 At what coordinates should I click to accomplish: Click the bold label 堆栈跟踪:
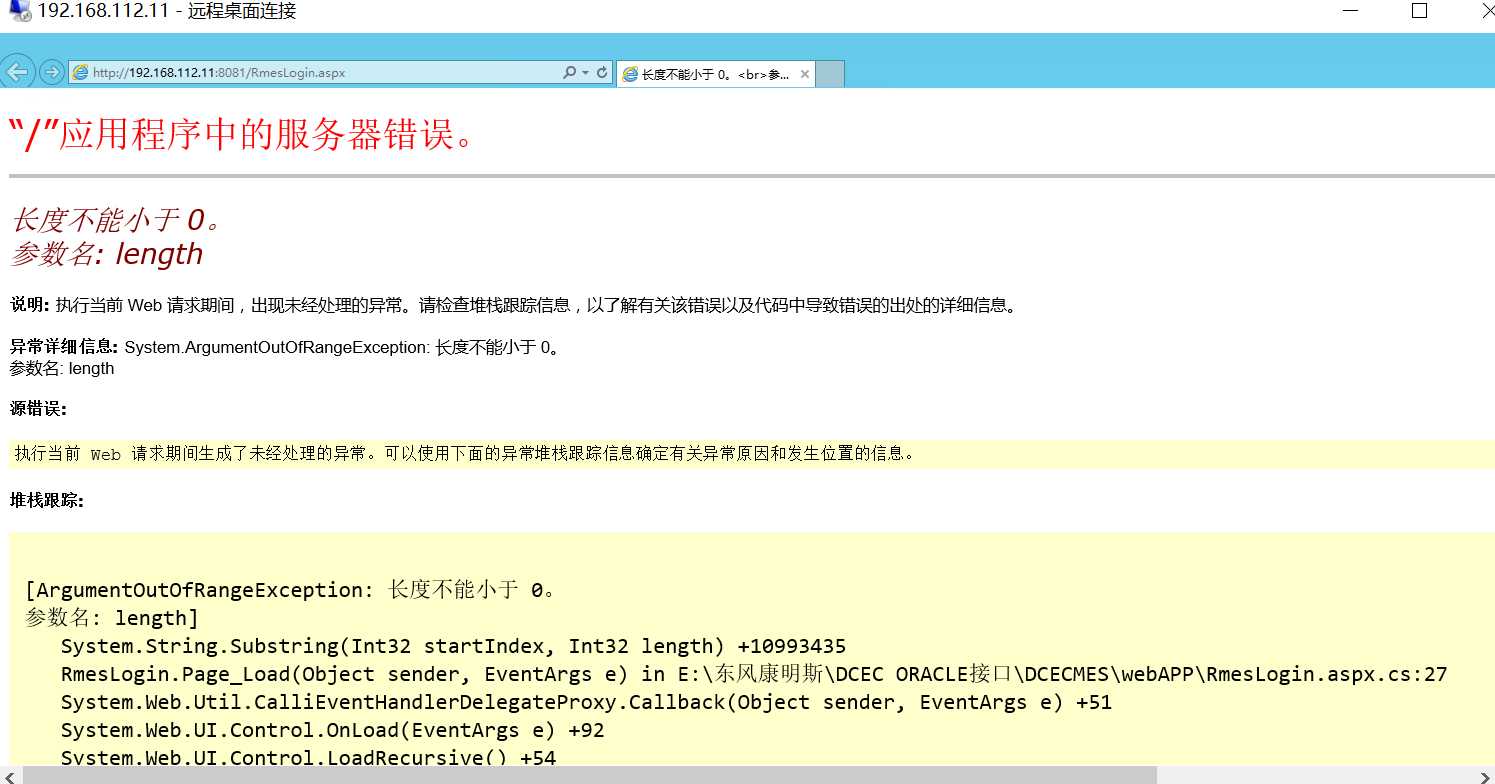coord(47,500)
